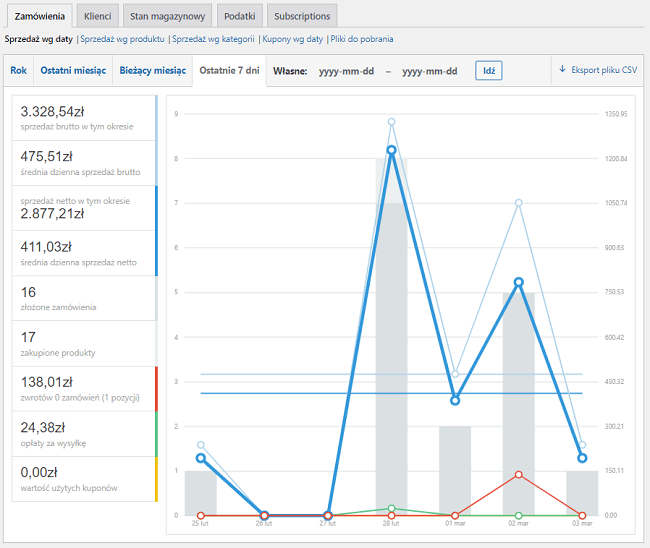The image size is (650, 548).
Task: Click the CSV export download arrow icon
Action: (x=563, y=69)
